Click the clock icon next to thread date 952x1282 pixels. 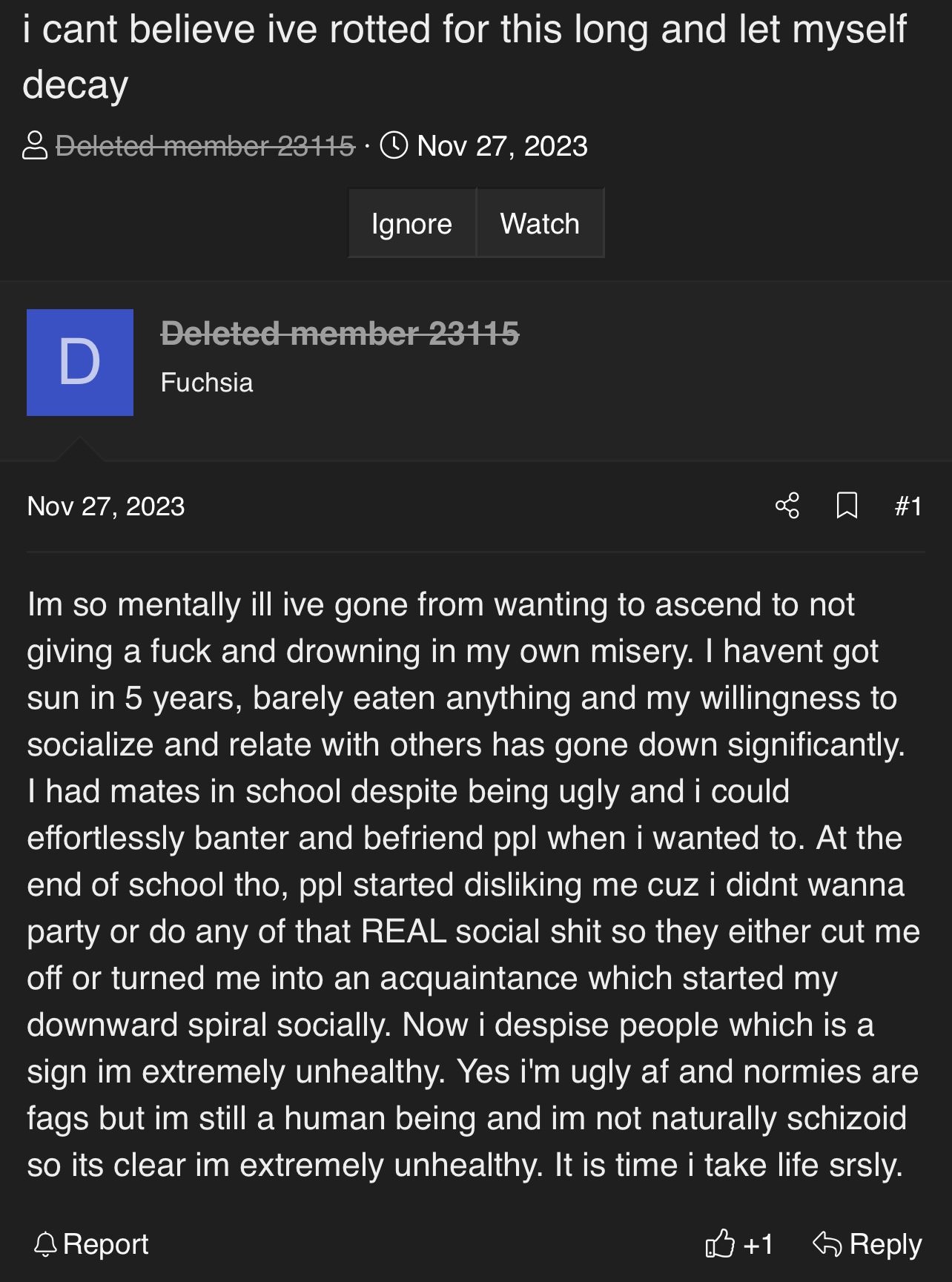pyautogui.click(x=394, y=145)
